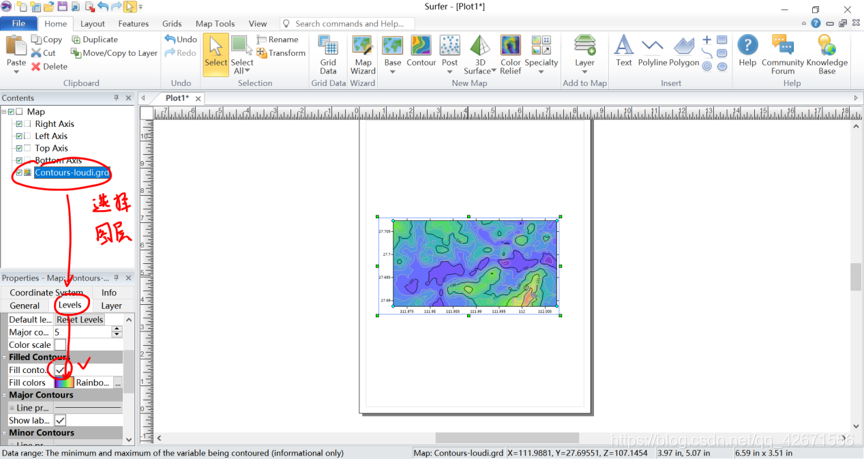Expand the Base map dropdown arrow

coord(392,72)
